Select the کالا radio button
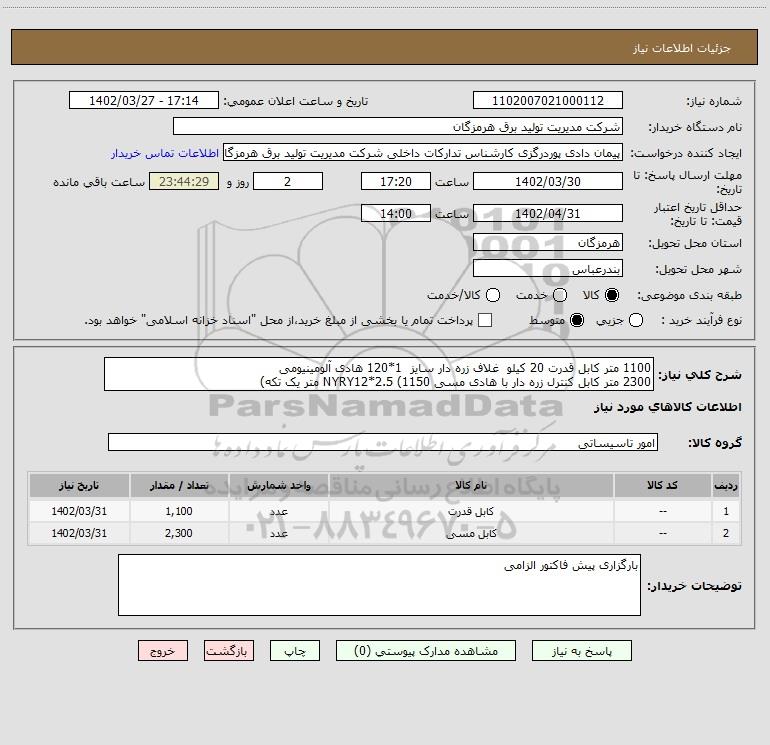The width and height of the screenshot is (770, 745). [612, 295]
